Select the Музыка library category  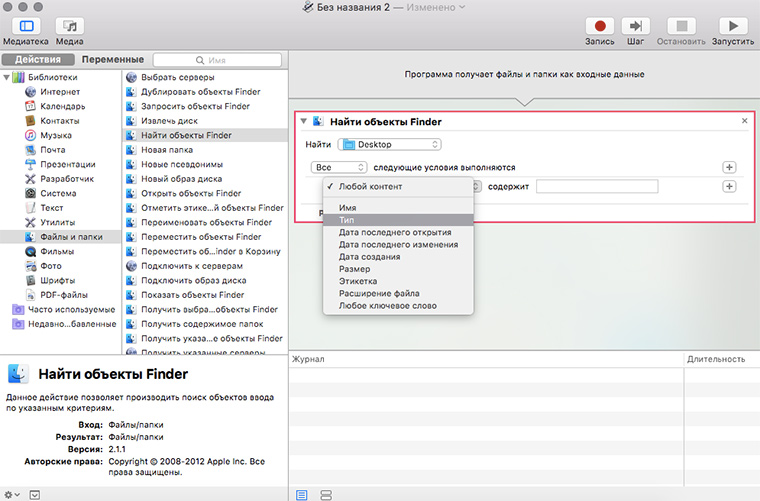point(55,135)
